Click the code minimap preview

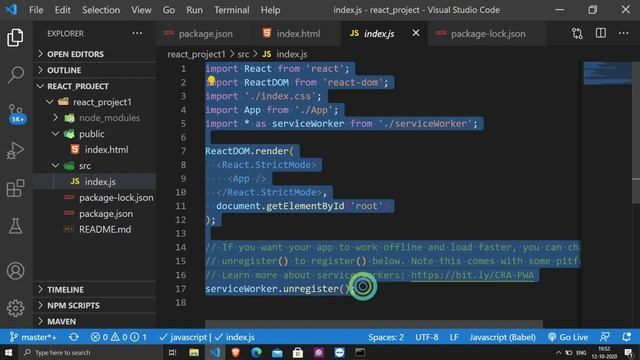click(607, 73)
